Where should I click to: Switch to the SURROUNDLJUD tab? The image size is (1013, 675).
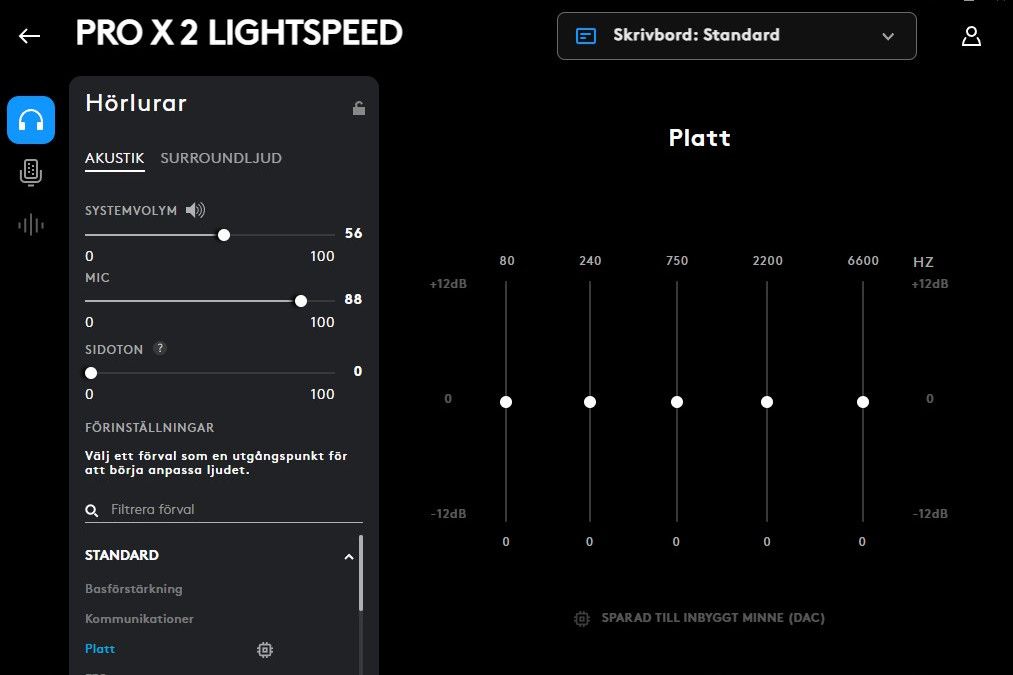coord(221,158)
